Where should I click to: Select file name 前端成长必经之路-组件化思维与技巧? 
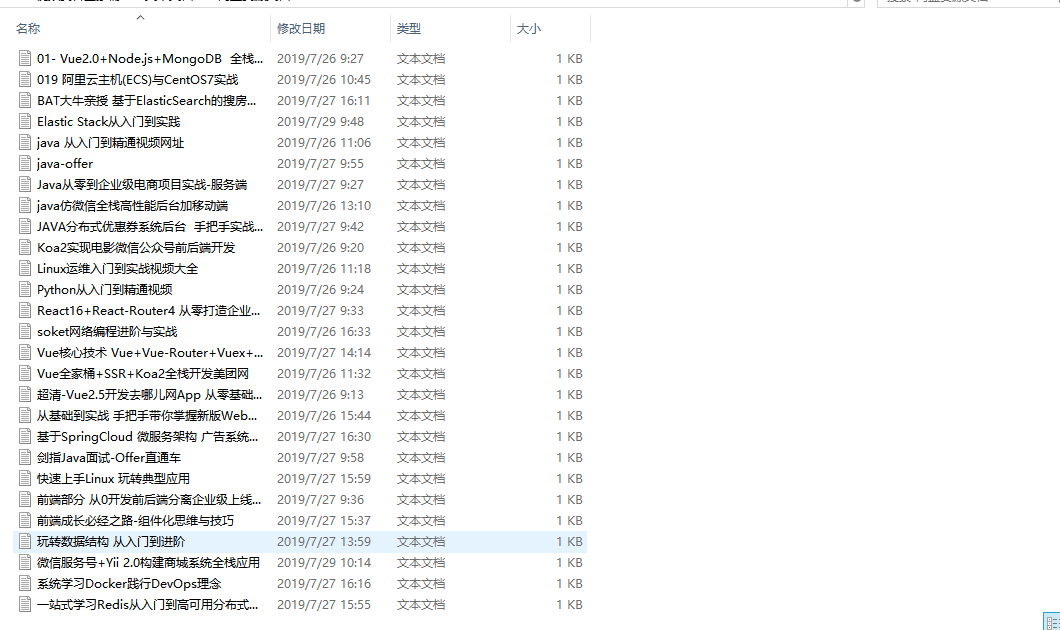tap(135, 520)
